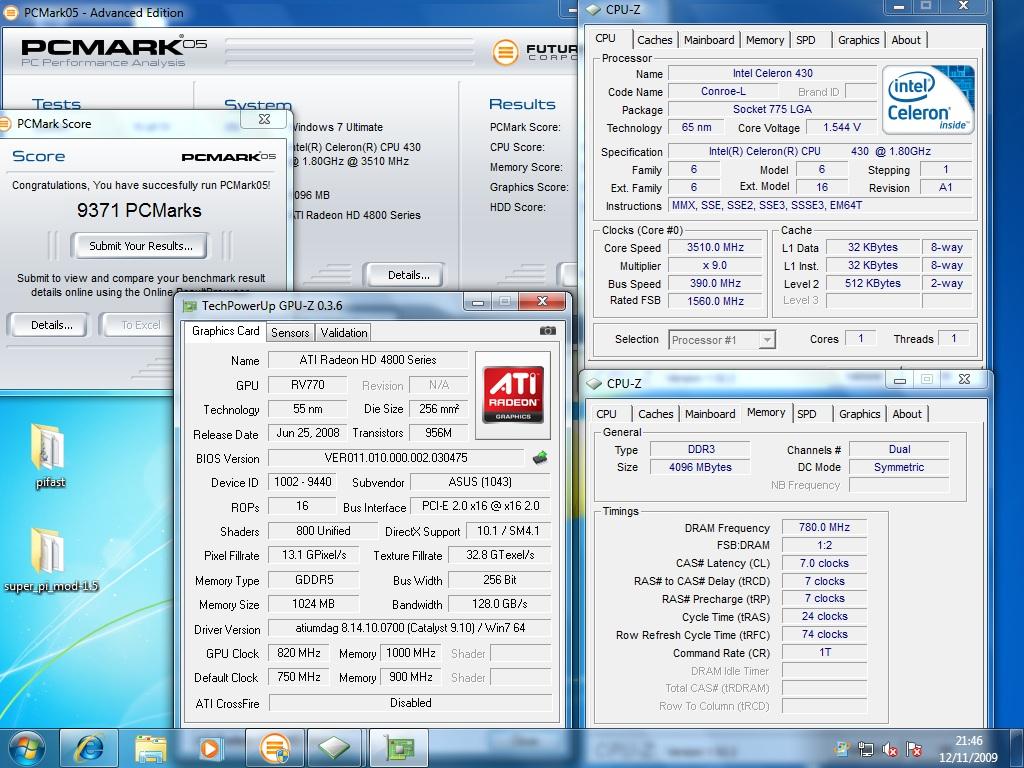Take GPU-Z screenshot with camera icon
The width and height of the screenshot is (1024, 768).
click(x=548, y=331)
